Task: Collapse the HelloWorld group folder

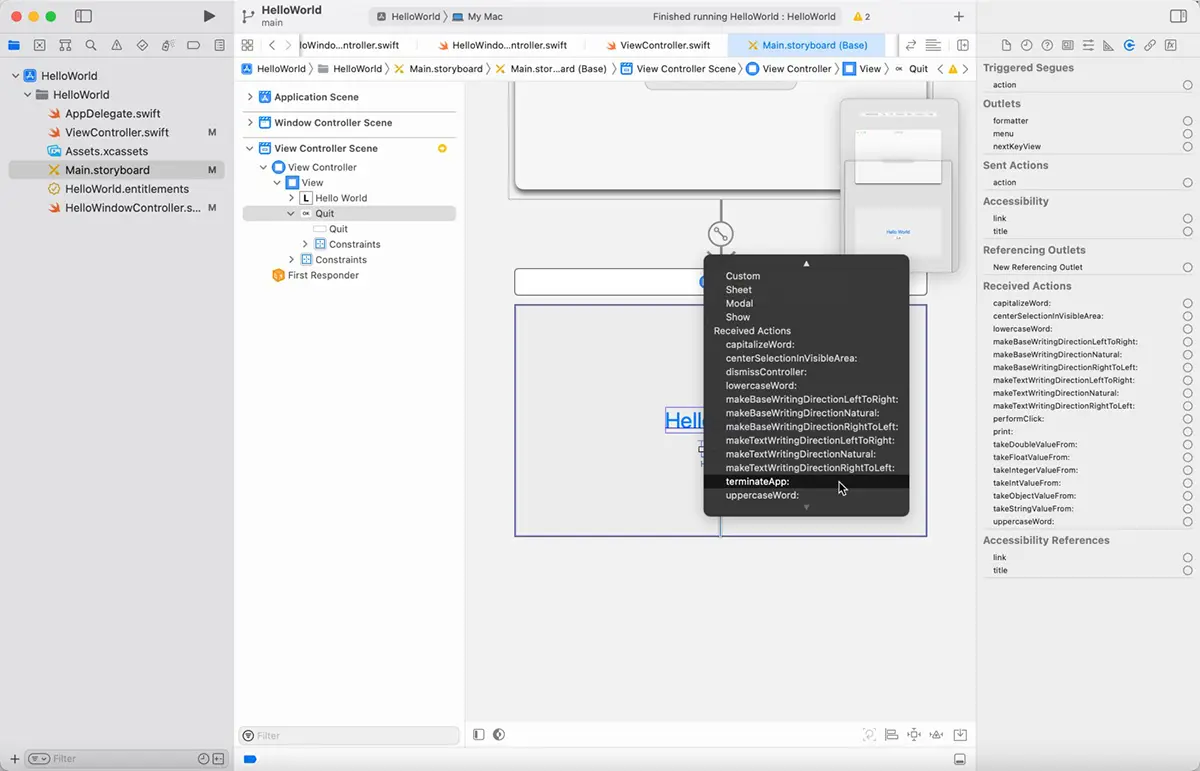Action: pos(28,95)
